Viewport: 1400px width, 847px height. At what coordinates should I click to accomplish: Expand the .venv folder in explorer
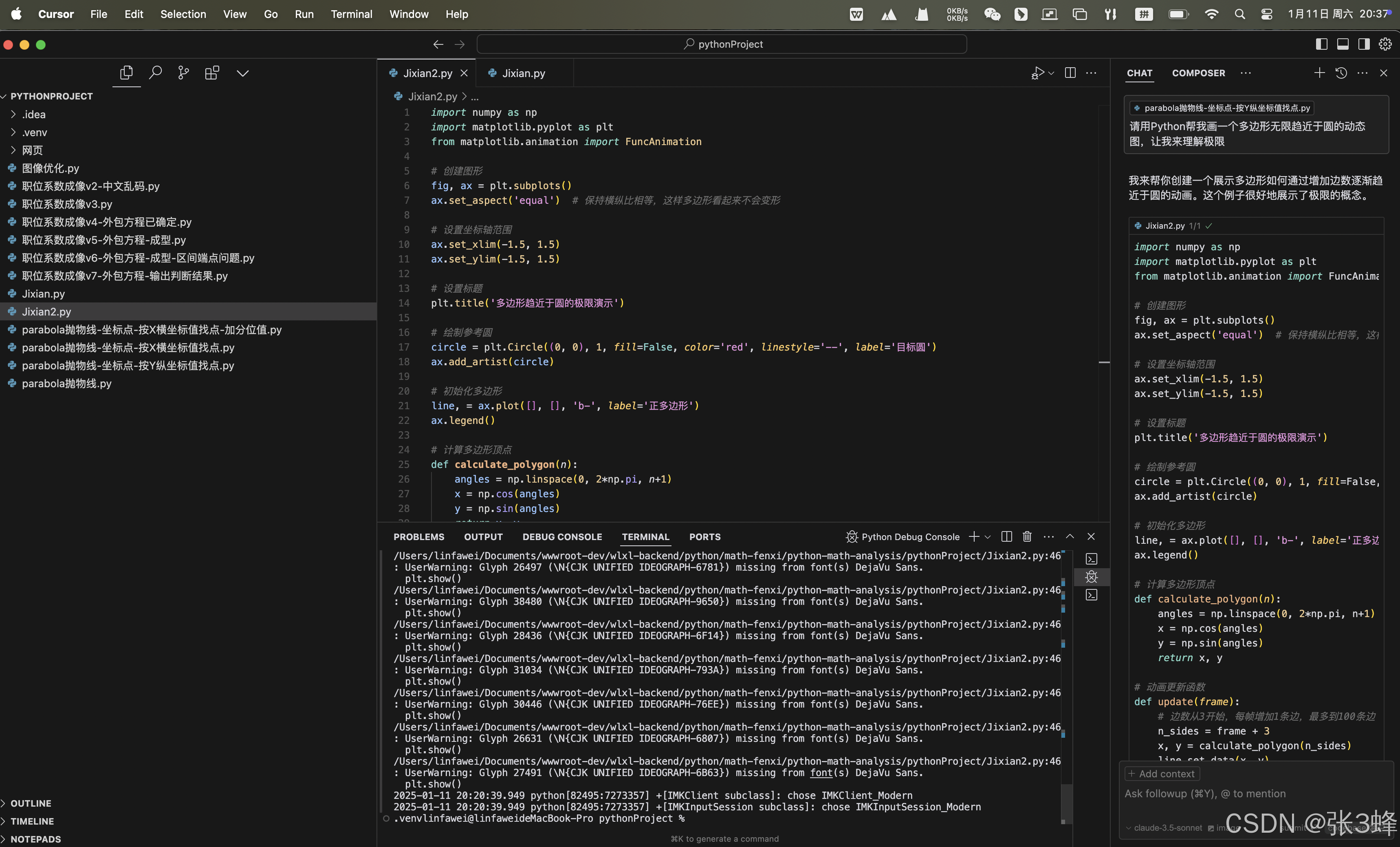[x=34, y=132]
